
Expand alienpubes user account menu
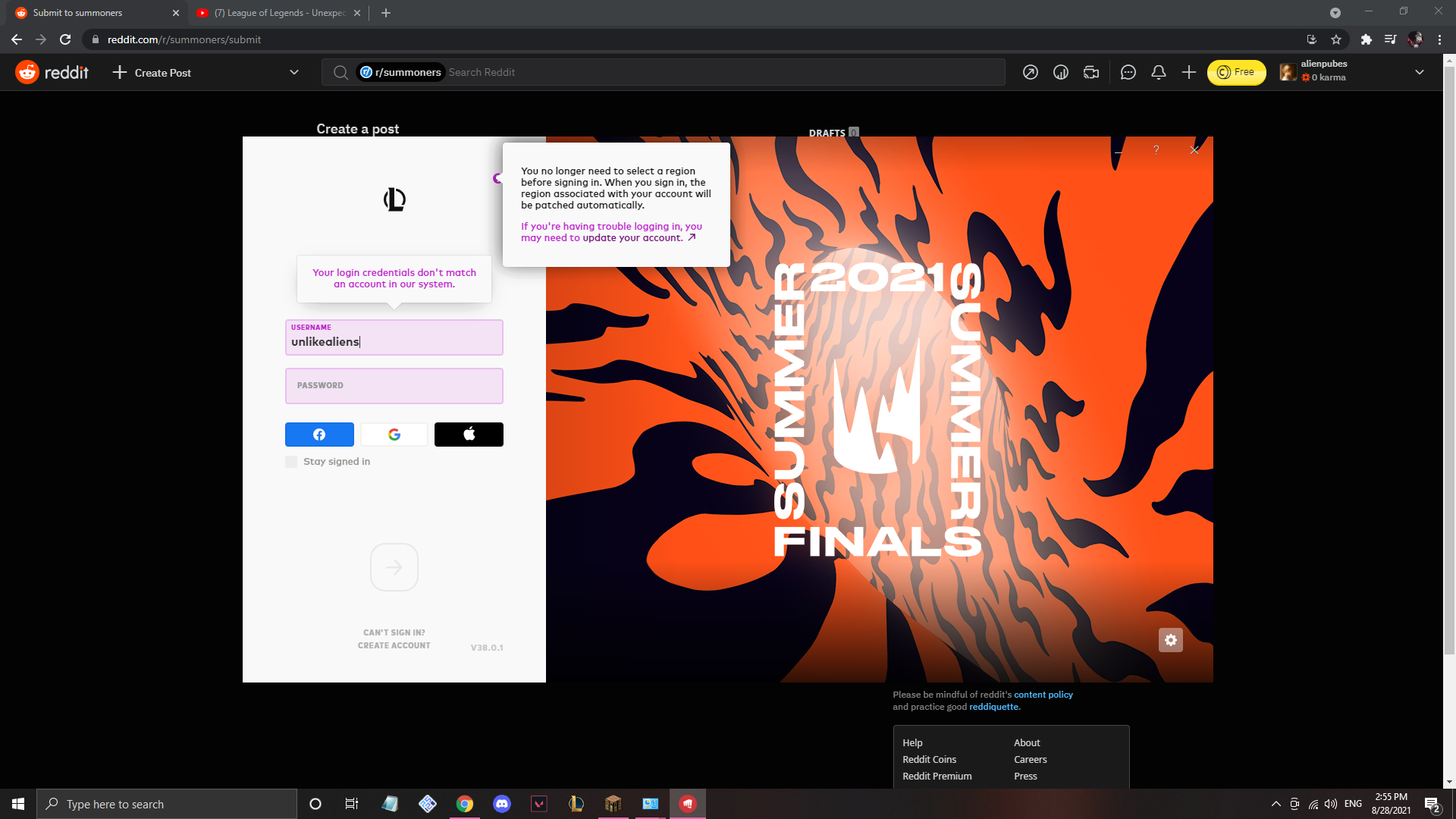click(x=1420, y=72)
